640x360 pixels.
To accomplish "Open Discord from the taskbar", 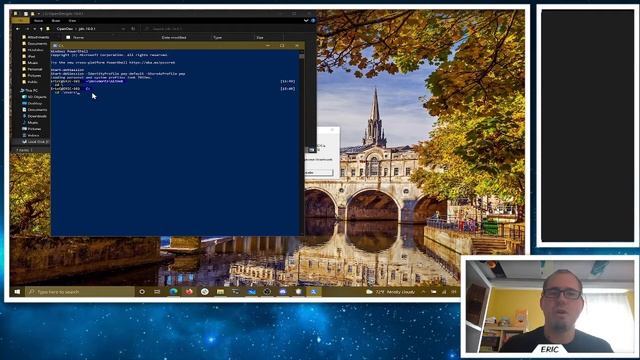I will (x=283, y=292).
